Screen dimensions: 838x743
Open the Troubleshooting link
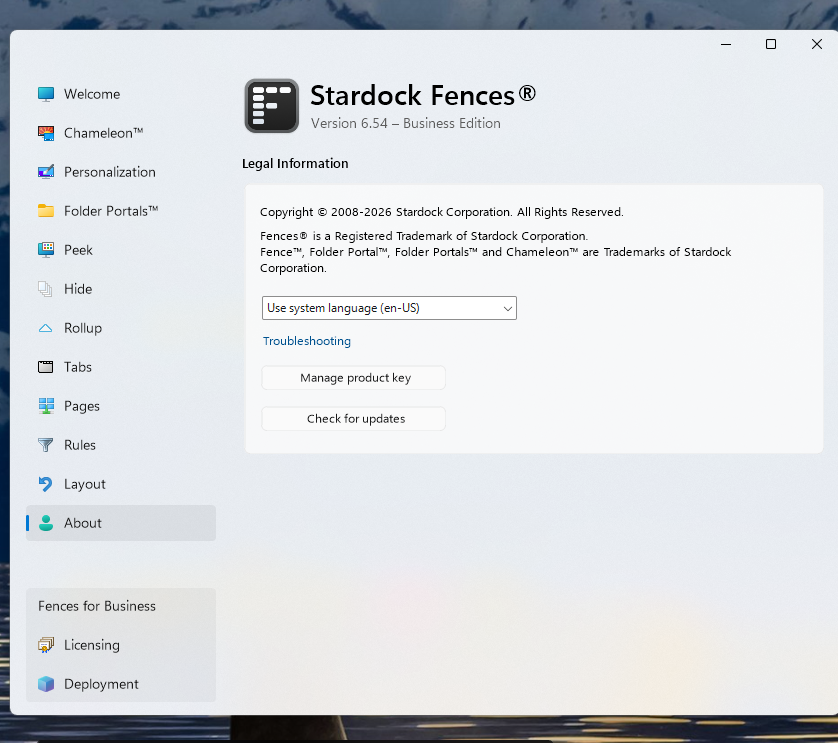coord(307,341)
